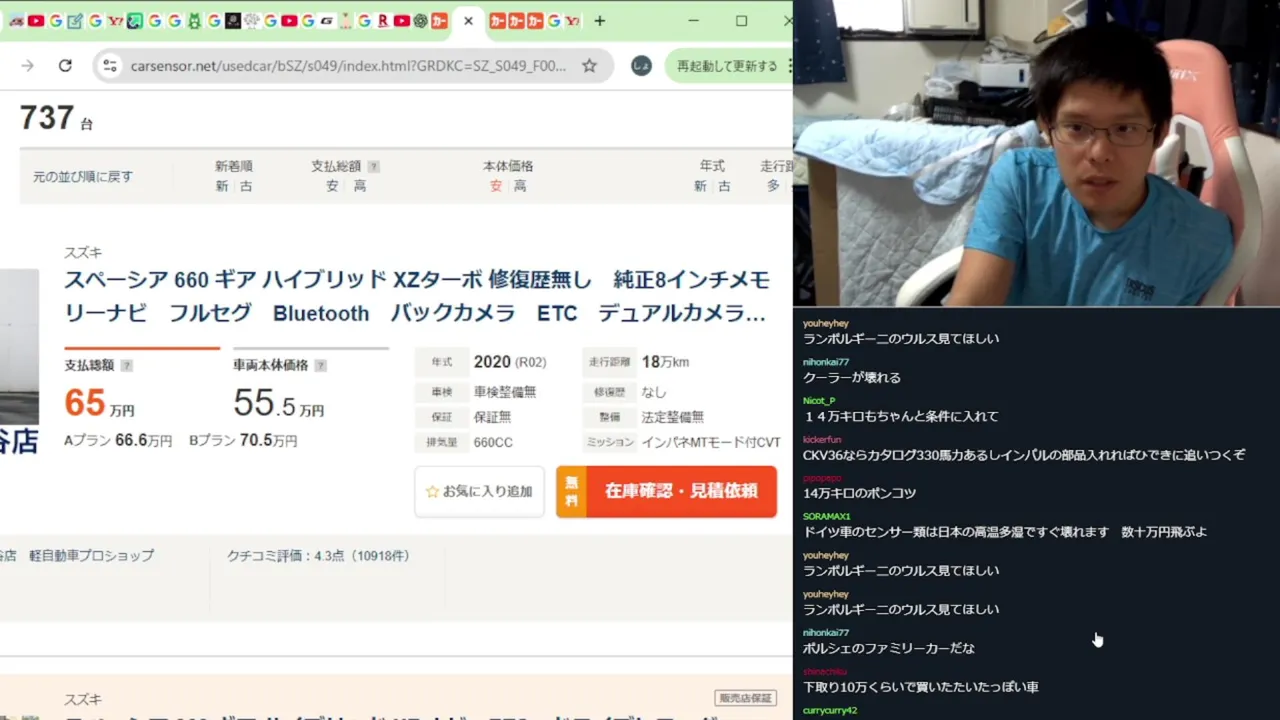Image resolution: width=1280 pixels, height=720 pixels.
Task: Click the スズキ maker label above the listing
Action: tap(83, 253)
